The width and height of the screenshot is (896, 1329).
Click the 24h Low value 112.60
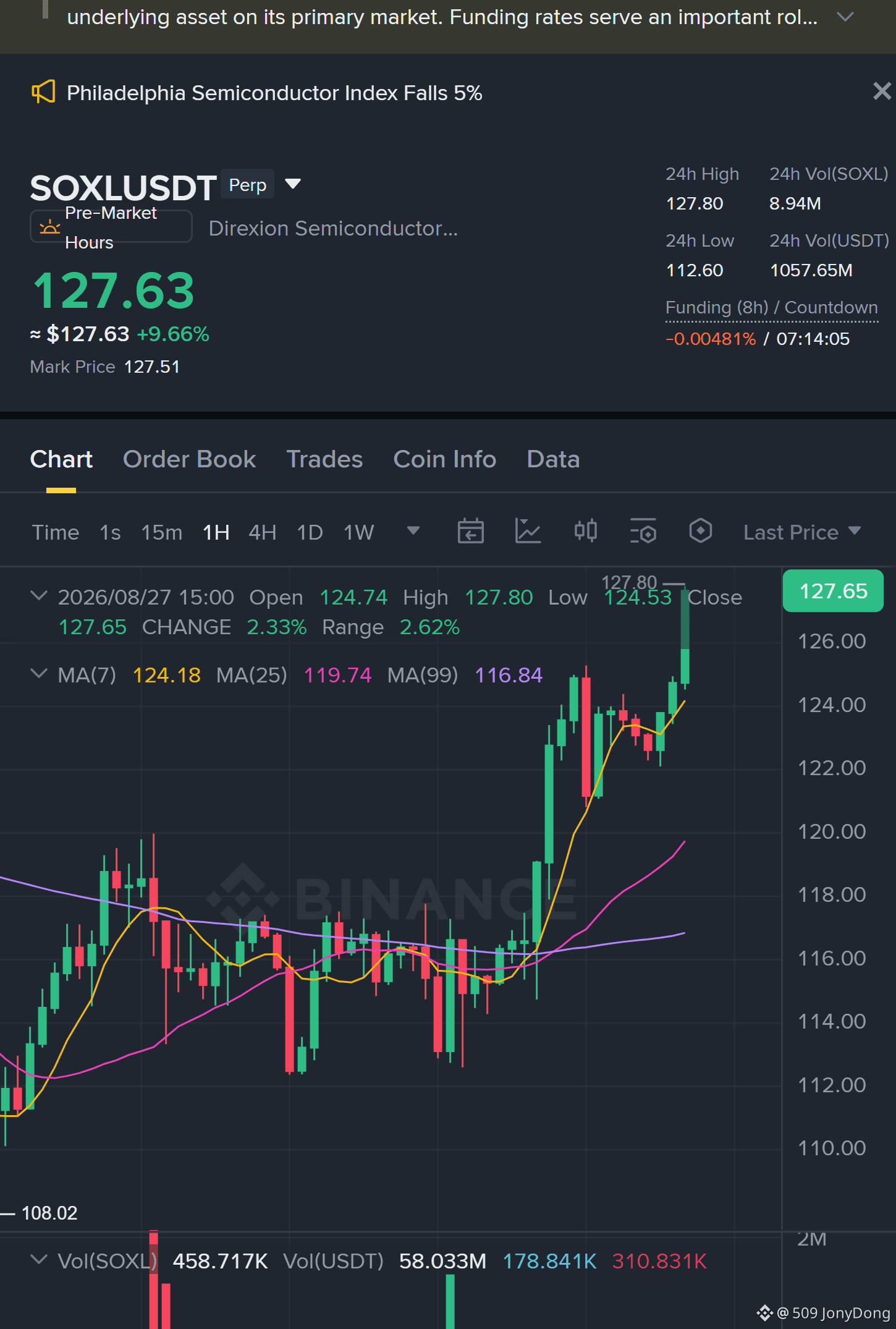point(695,270)
